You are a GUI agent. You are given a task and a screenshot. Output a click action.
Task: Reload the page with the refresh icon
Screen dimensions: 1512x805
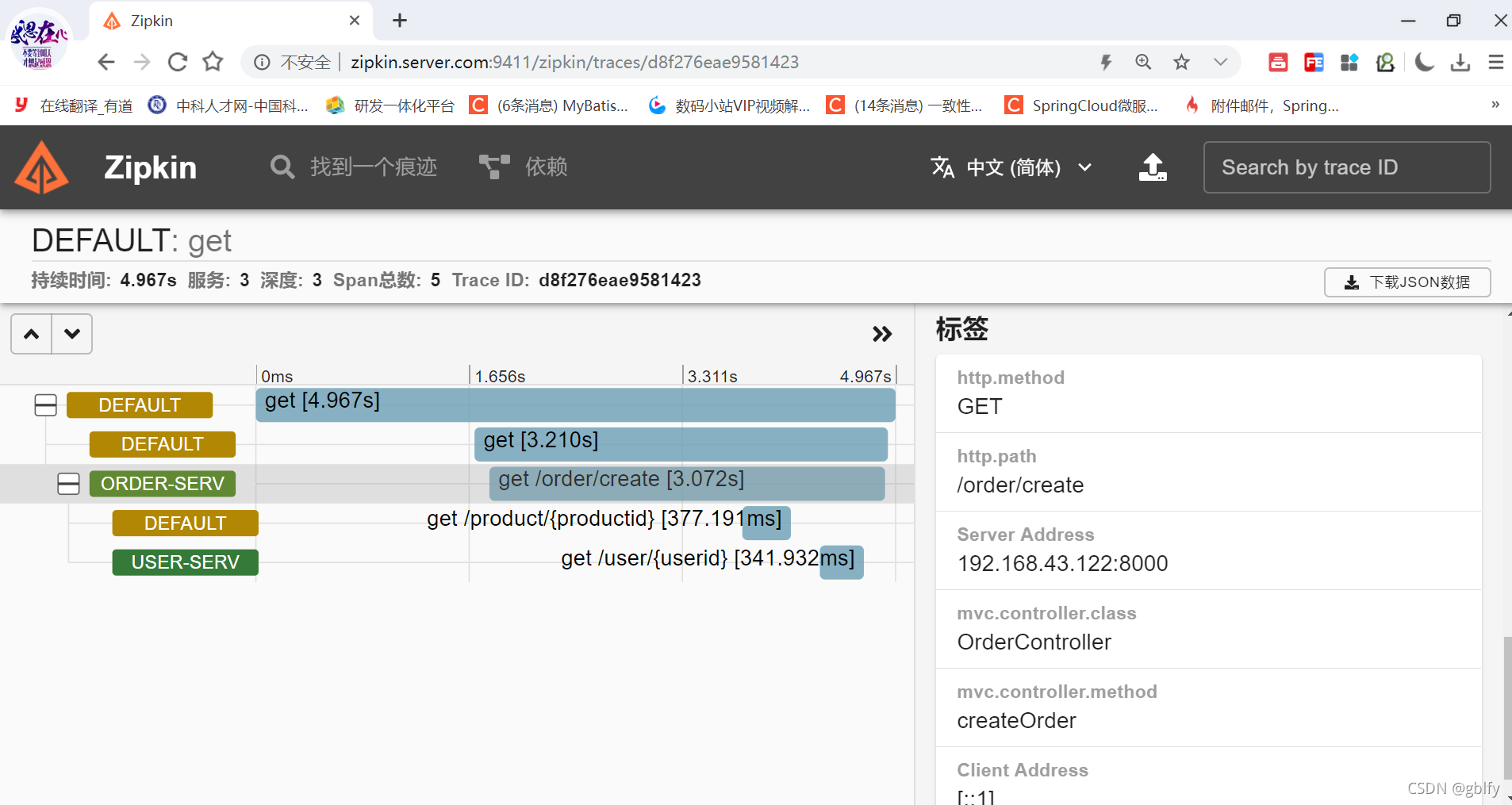[178, 62]
